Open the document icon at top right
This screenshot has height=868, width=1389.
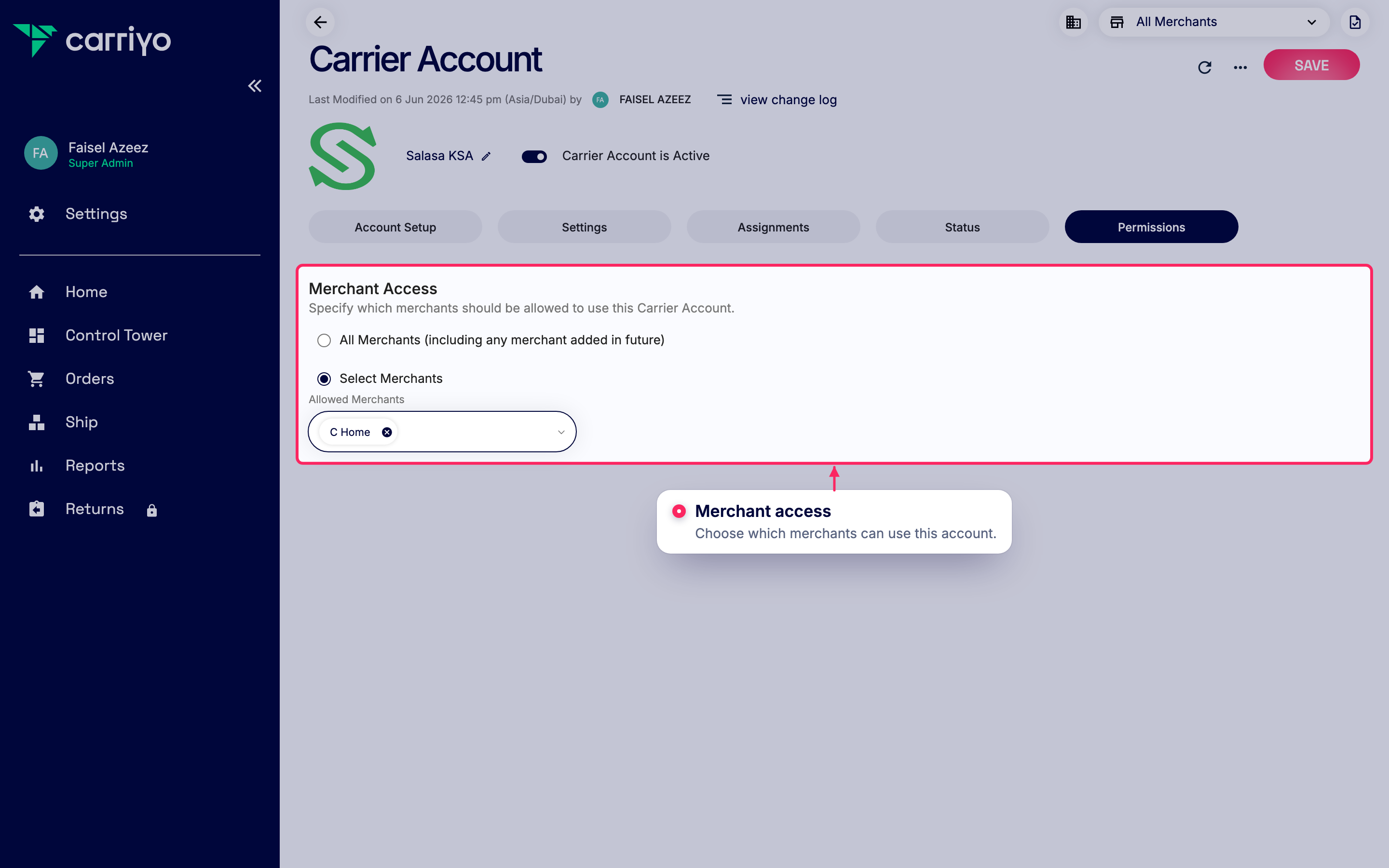point(1355,22)
